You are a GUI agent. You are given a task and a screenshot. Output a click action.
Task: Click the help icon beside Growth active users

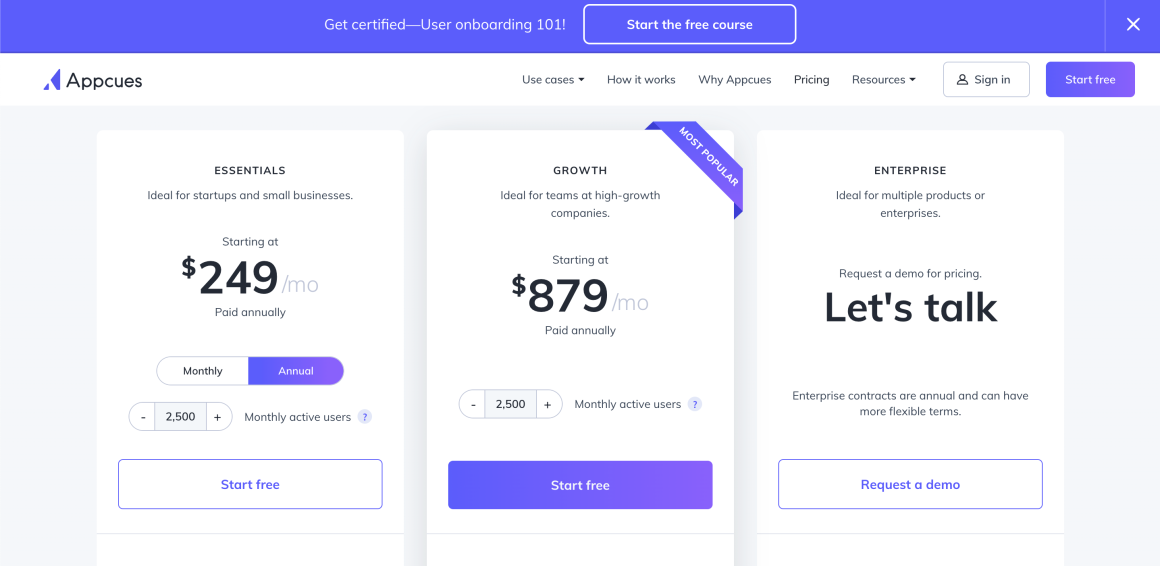pos(695,404)
